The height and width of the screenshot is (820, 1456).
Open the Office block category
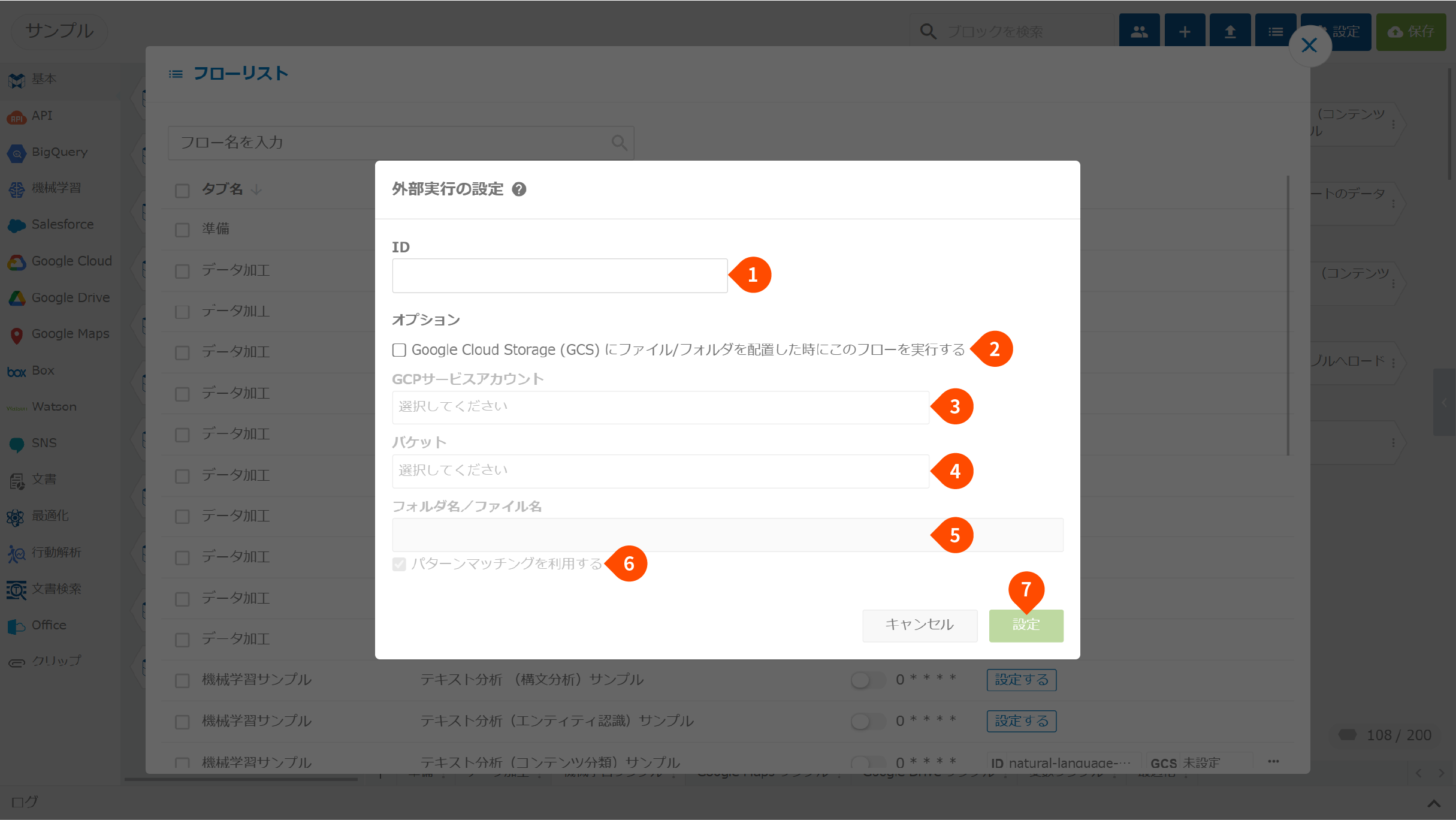[x=60, y=625]
